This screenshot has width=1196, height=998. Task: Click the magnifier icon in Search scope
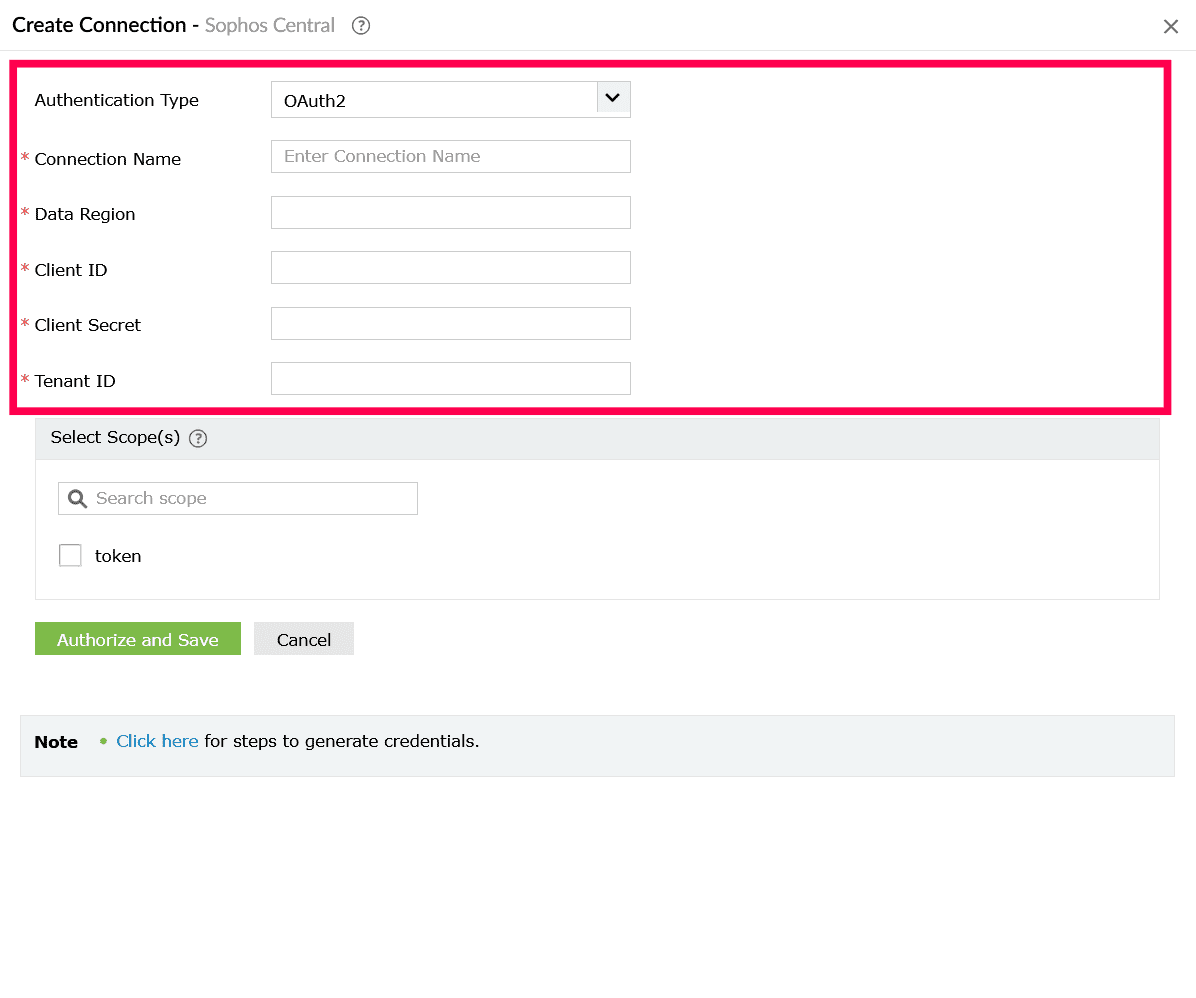(x=77, y=499)
